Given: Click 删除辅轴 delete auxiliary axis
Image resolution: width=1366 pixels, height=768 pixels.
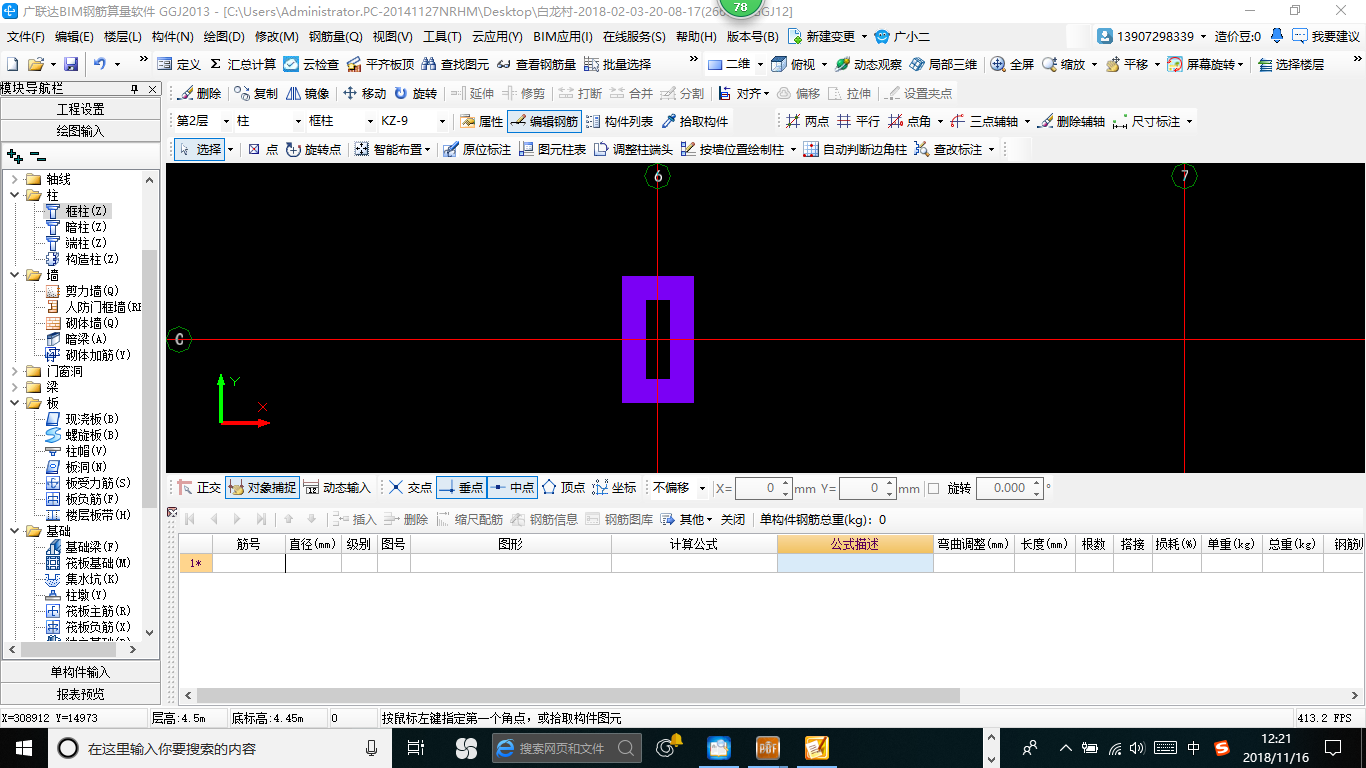Looking at the screenshot, I should [x=1071, y=121].
